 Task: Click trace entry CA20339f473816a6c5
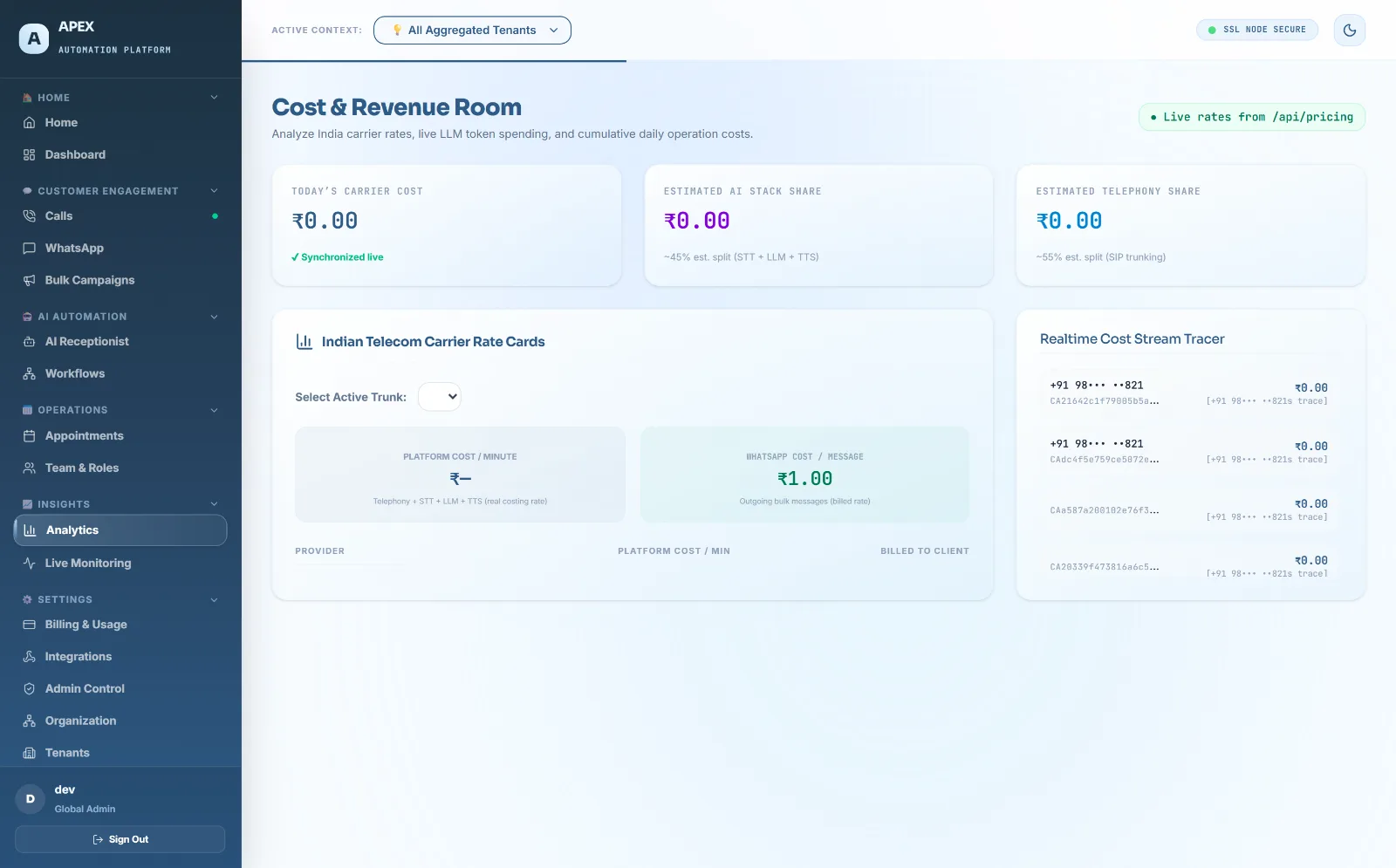[1188, 566]
